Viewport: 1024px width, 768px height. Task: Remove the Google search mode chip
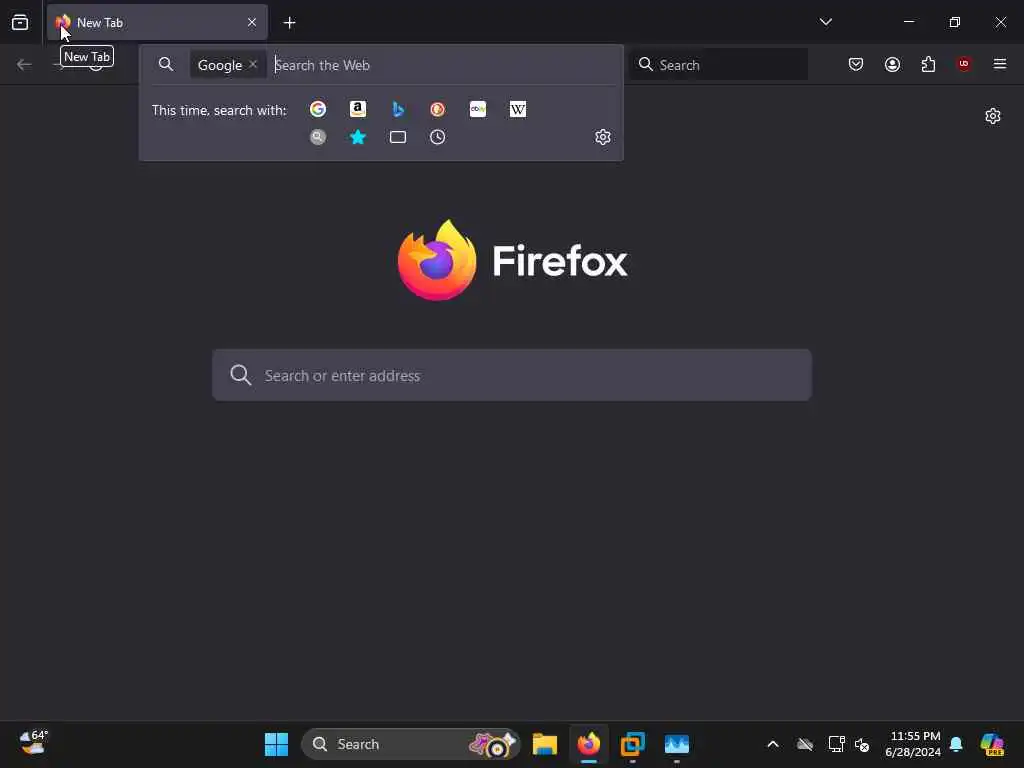click(253, 64)
